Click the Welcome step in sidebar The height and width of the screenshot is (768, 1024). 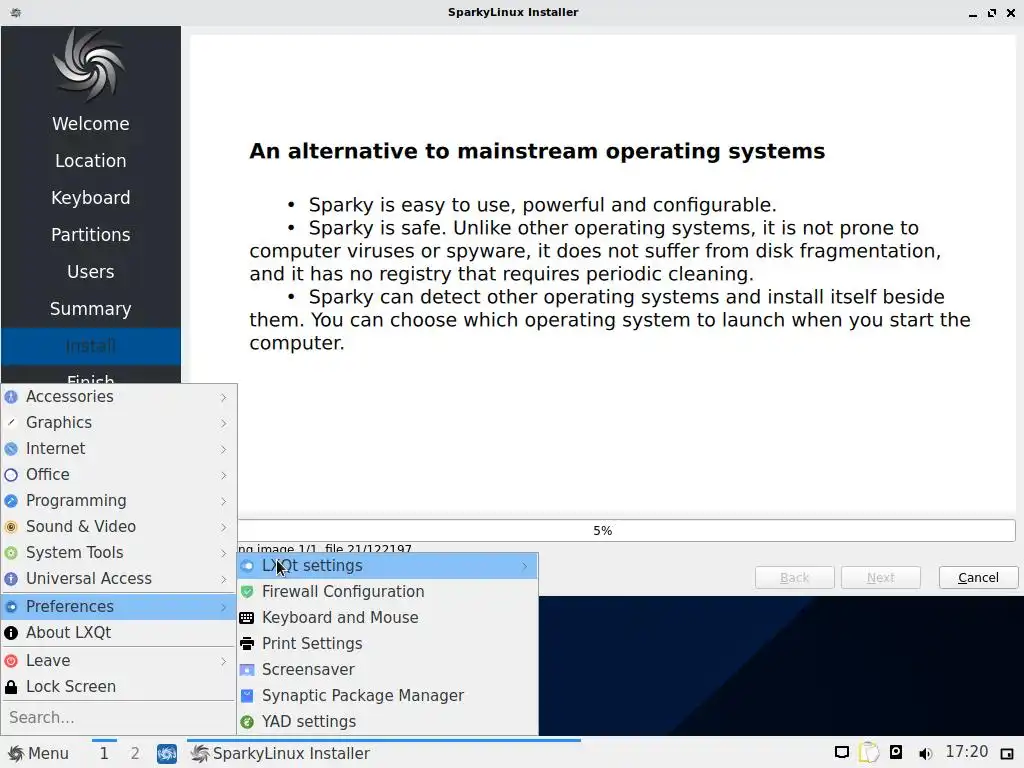[91, 124]
